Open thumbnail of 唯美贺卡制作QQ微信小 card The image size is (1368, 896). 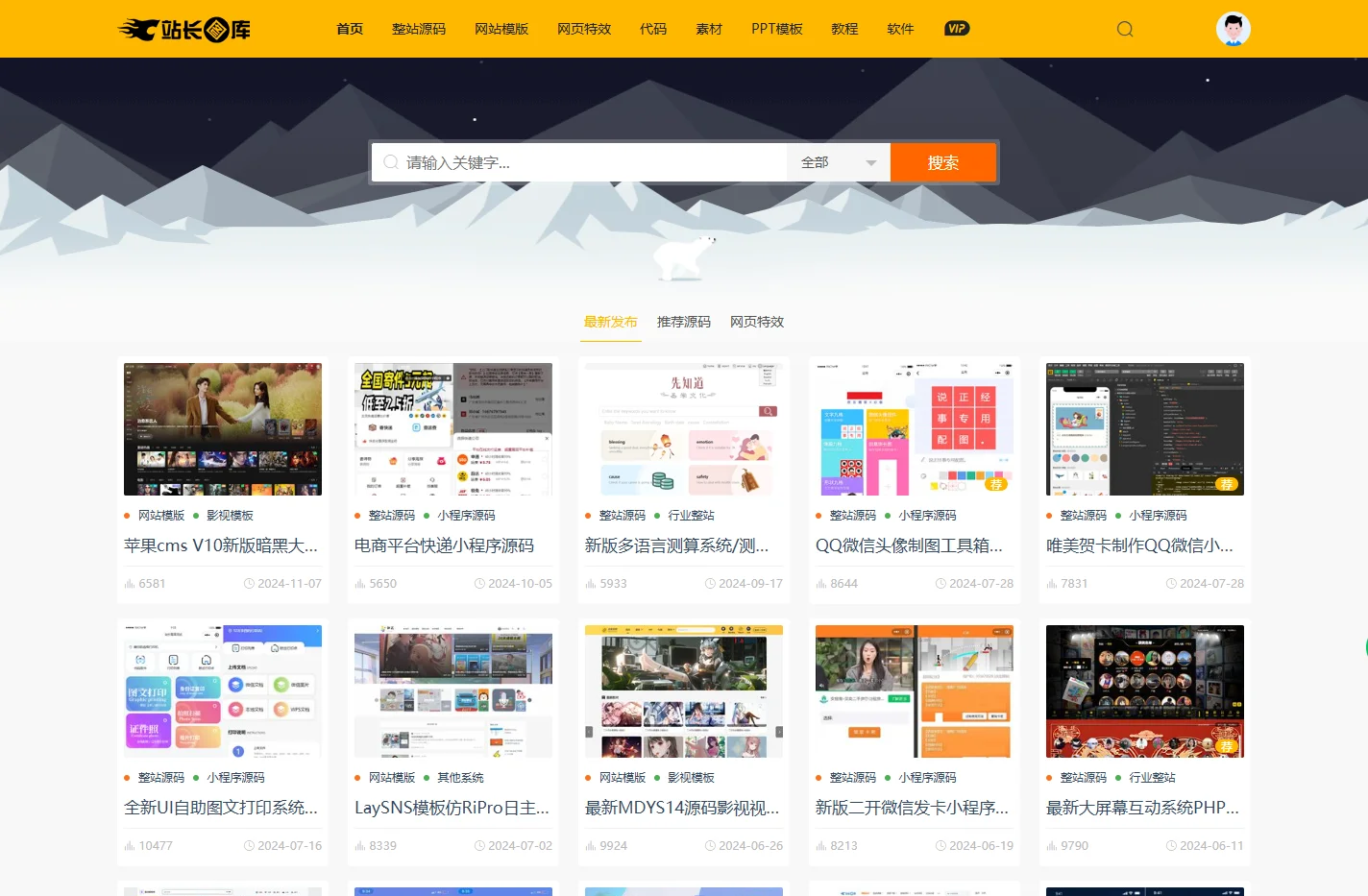pyautogui.click(x=1145, y=429)
